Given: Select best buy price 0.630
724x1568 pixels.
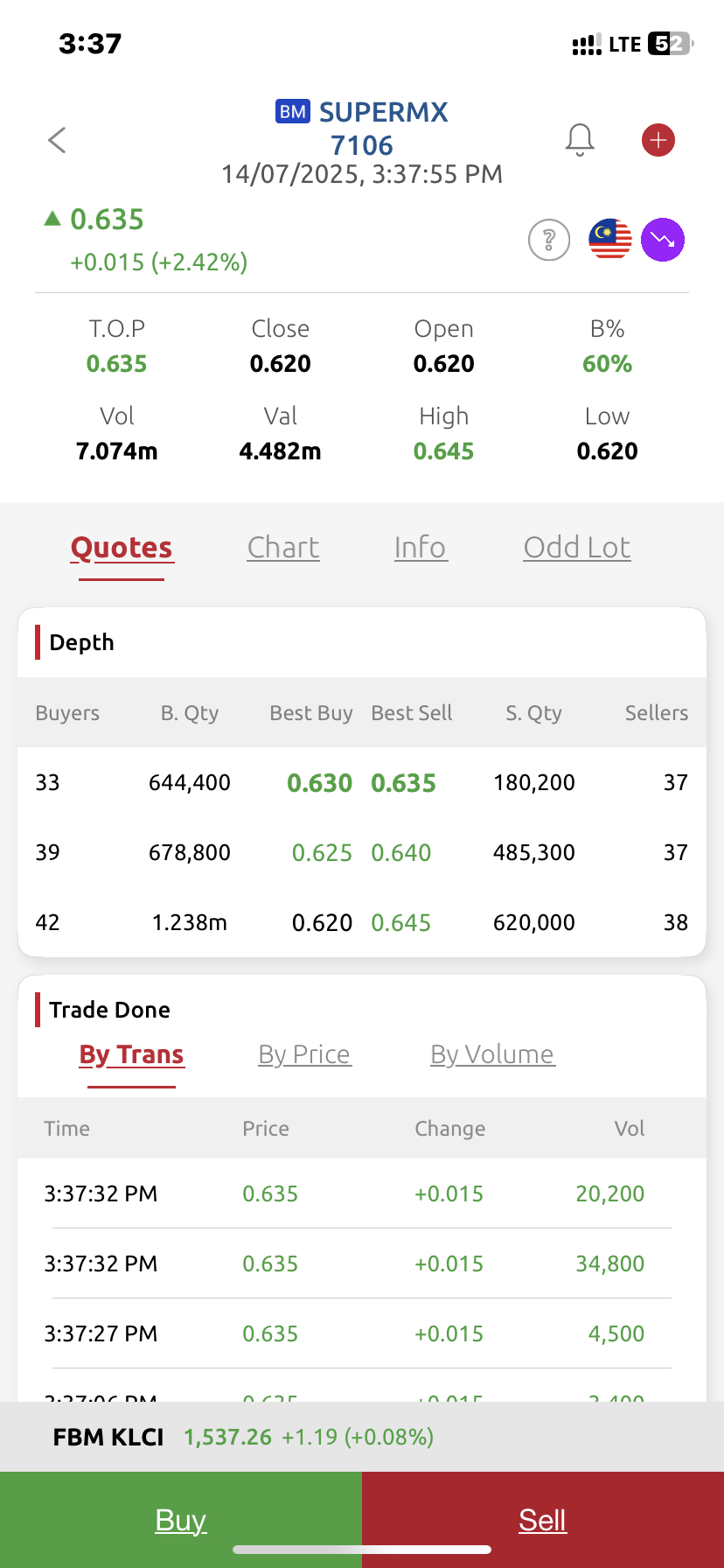Looking at the screenshot, I should [x=320, y=783].
